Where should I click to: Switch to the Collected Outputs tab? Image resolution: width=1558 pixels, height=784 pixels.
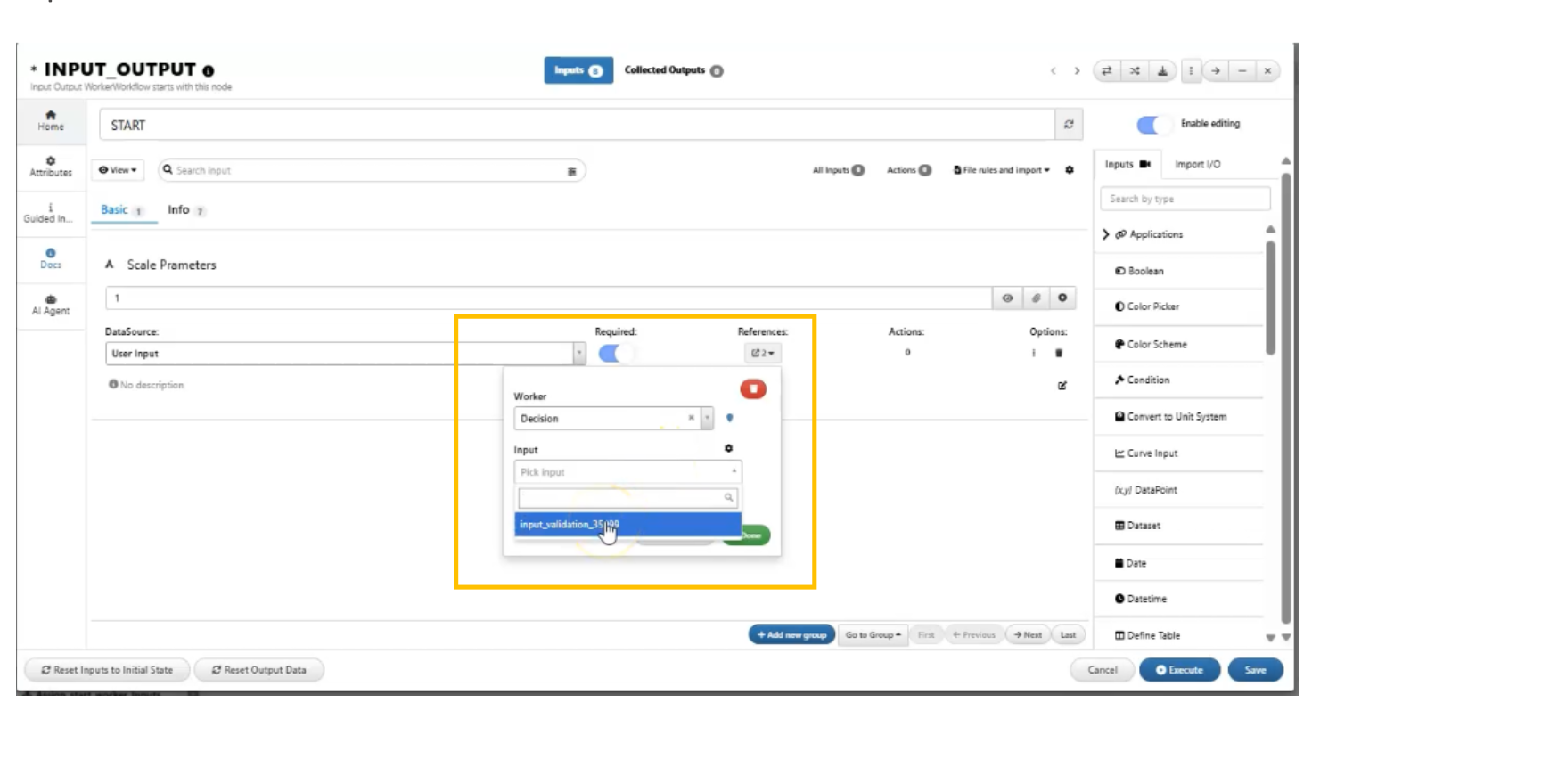coord(674,70)
